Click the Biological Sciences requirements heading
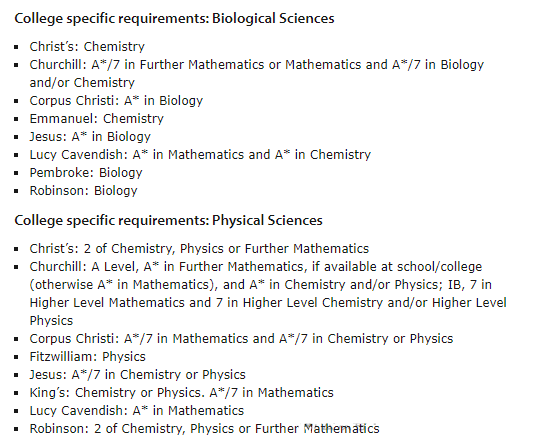 coord(174,18)
